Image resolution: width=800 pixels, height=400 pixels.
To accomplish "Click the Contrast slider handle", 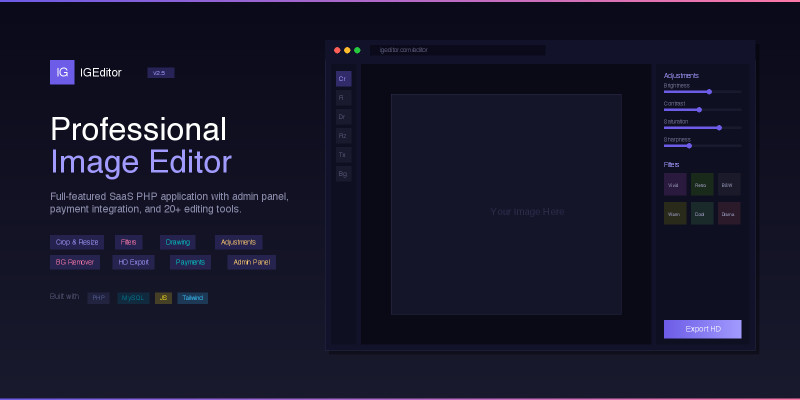I will point(699,110).
